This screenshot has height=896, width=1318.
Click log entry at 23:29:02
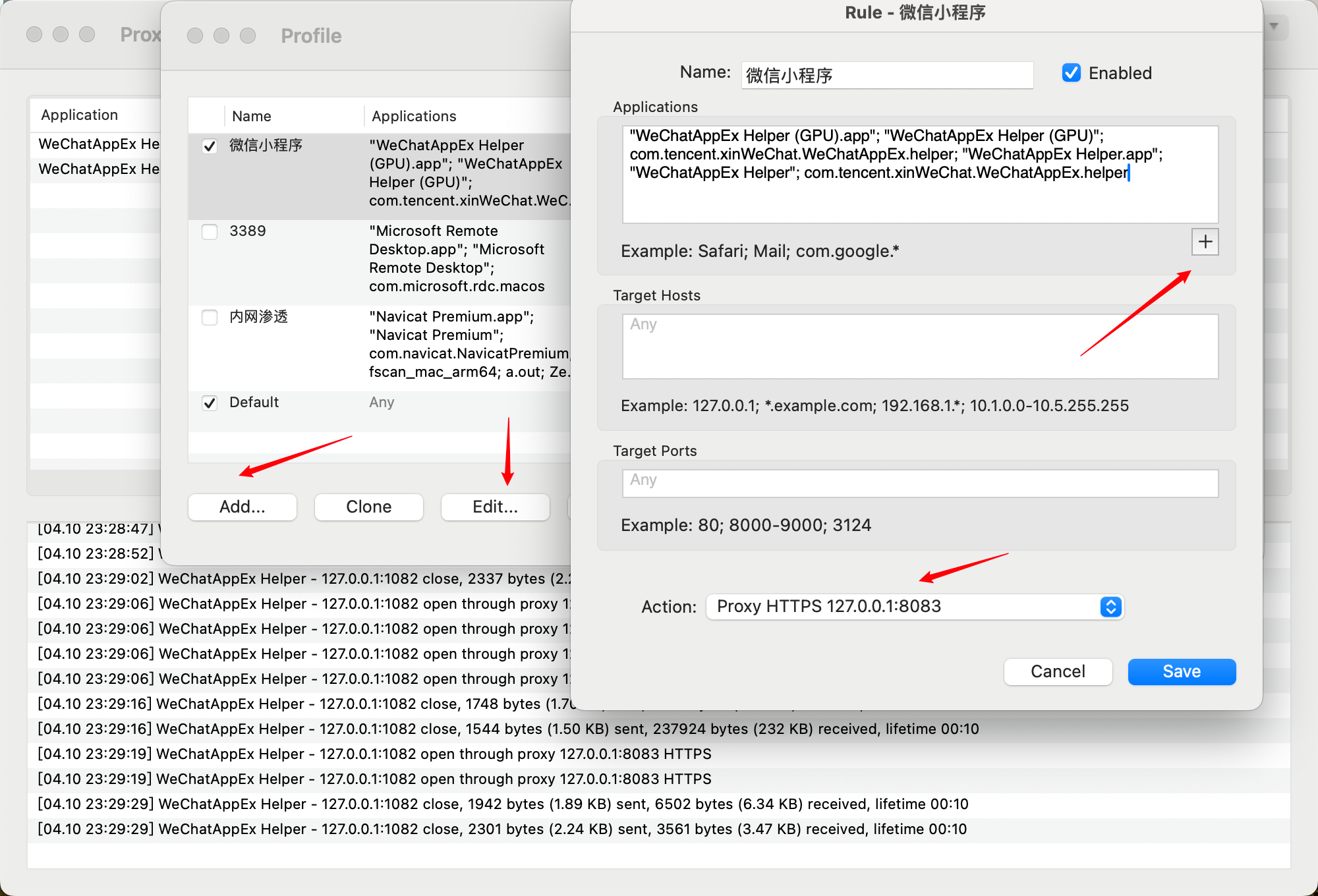[304, 578]
